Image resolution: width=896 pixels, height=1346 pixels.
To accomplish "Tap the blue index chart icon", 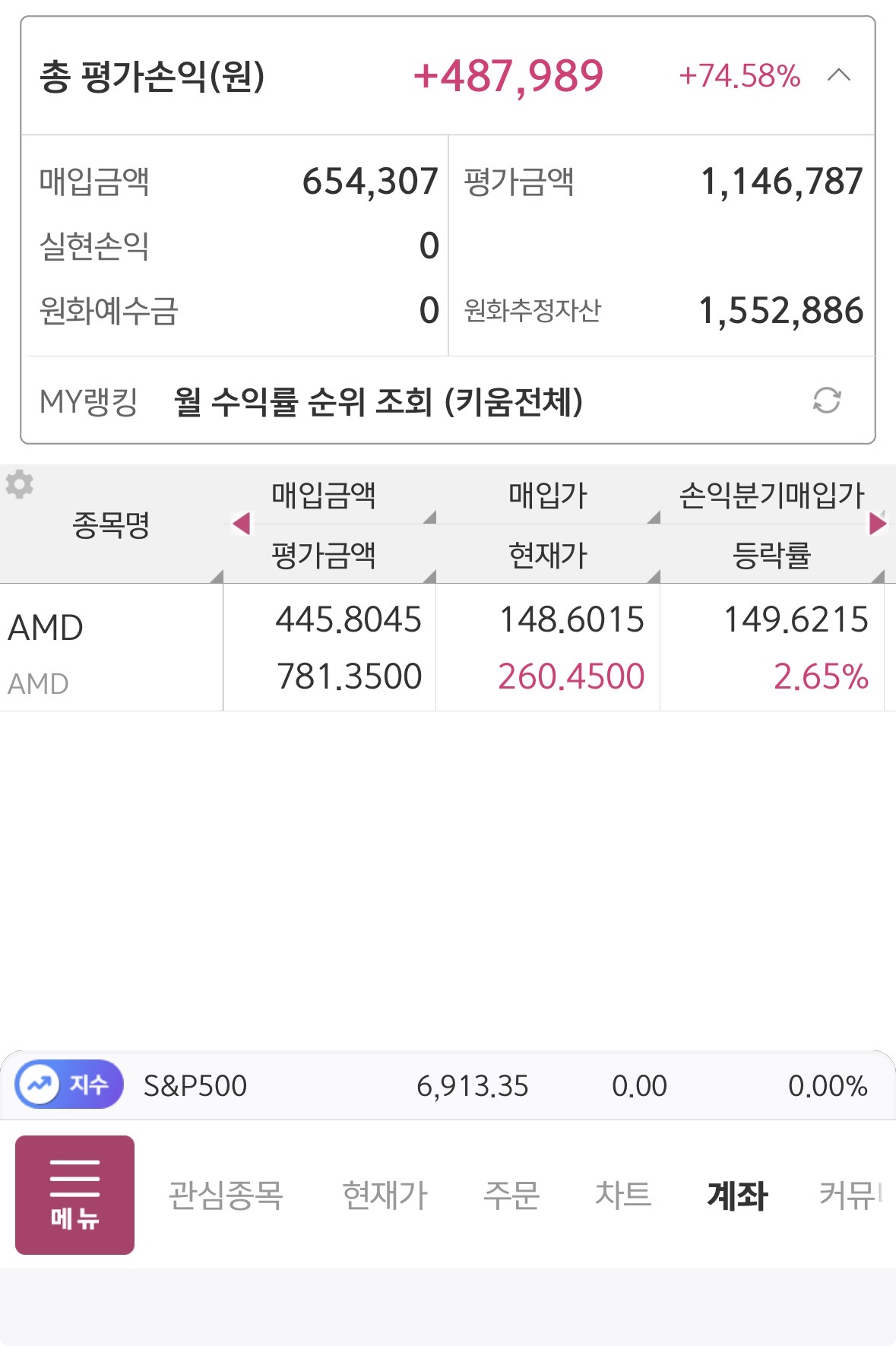I will [39, 1085].
